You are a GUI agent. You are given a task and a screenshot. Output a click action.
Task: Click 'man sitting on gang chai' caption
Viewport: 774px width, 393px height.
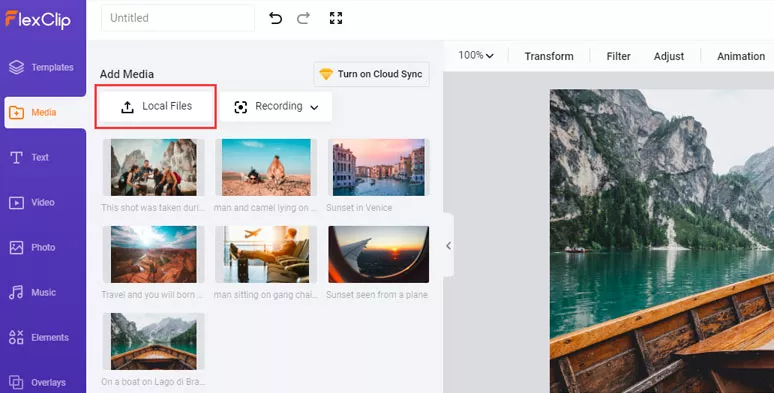coord(265,295)
